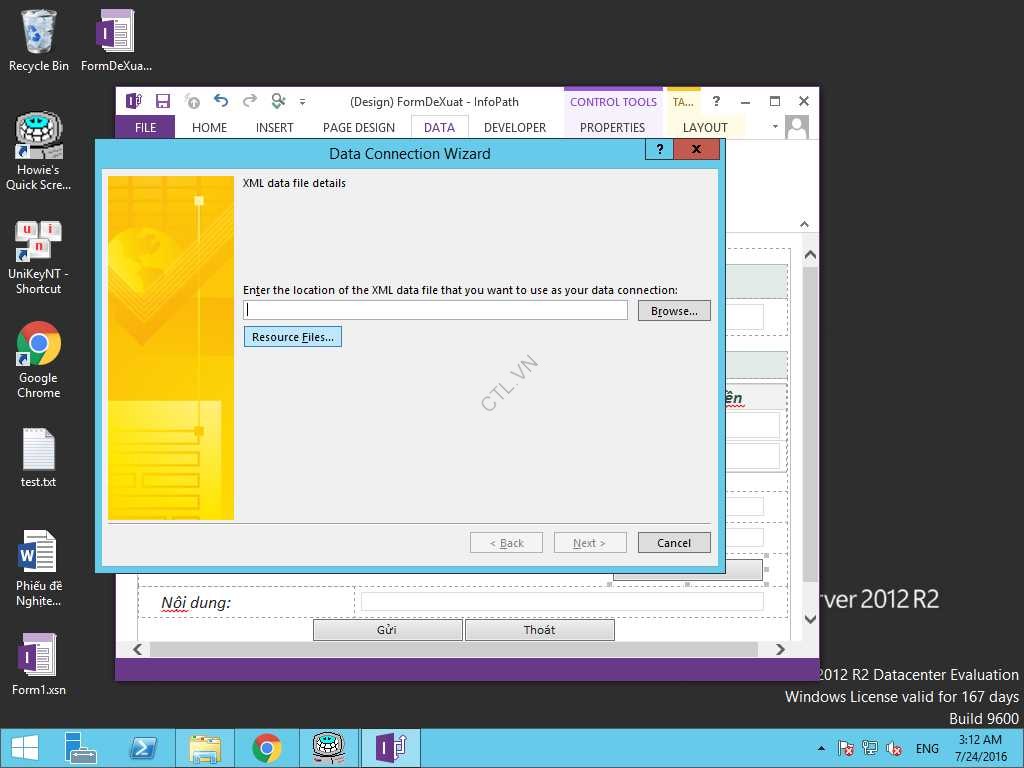This screenshot has height=768, width=1024.
Task: Click the Browse... button
Action: click(x=674, y=311)
